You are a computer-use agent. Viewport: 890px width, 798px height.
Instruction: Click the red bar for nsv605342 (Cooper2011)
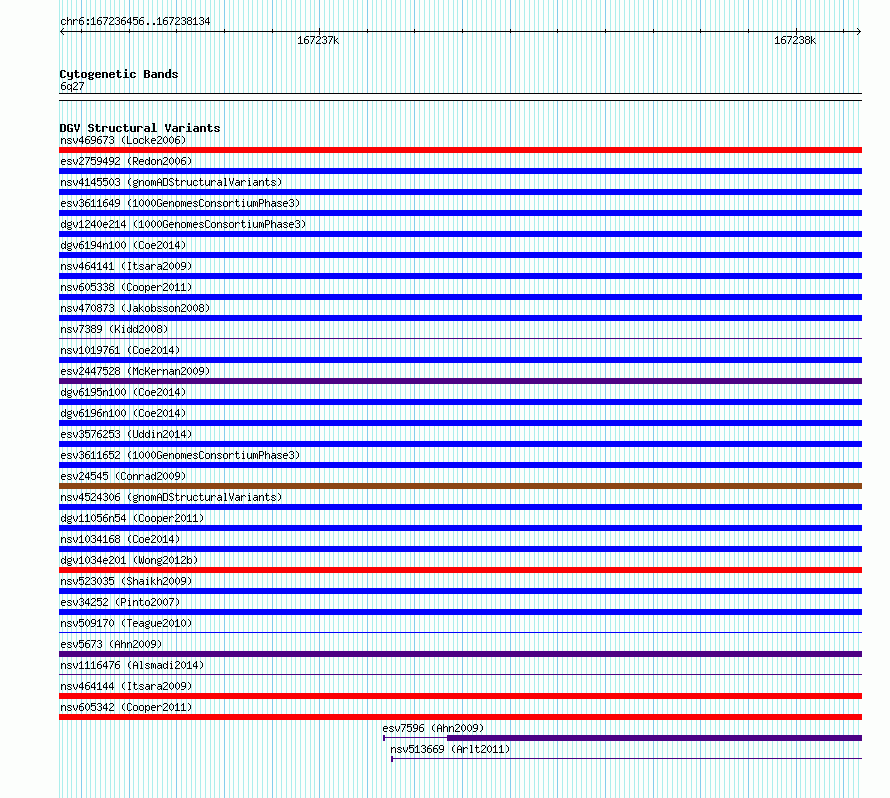click(x=460, y=717)
